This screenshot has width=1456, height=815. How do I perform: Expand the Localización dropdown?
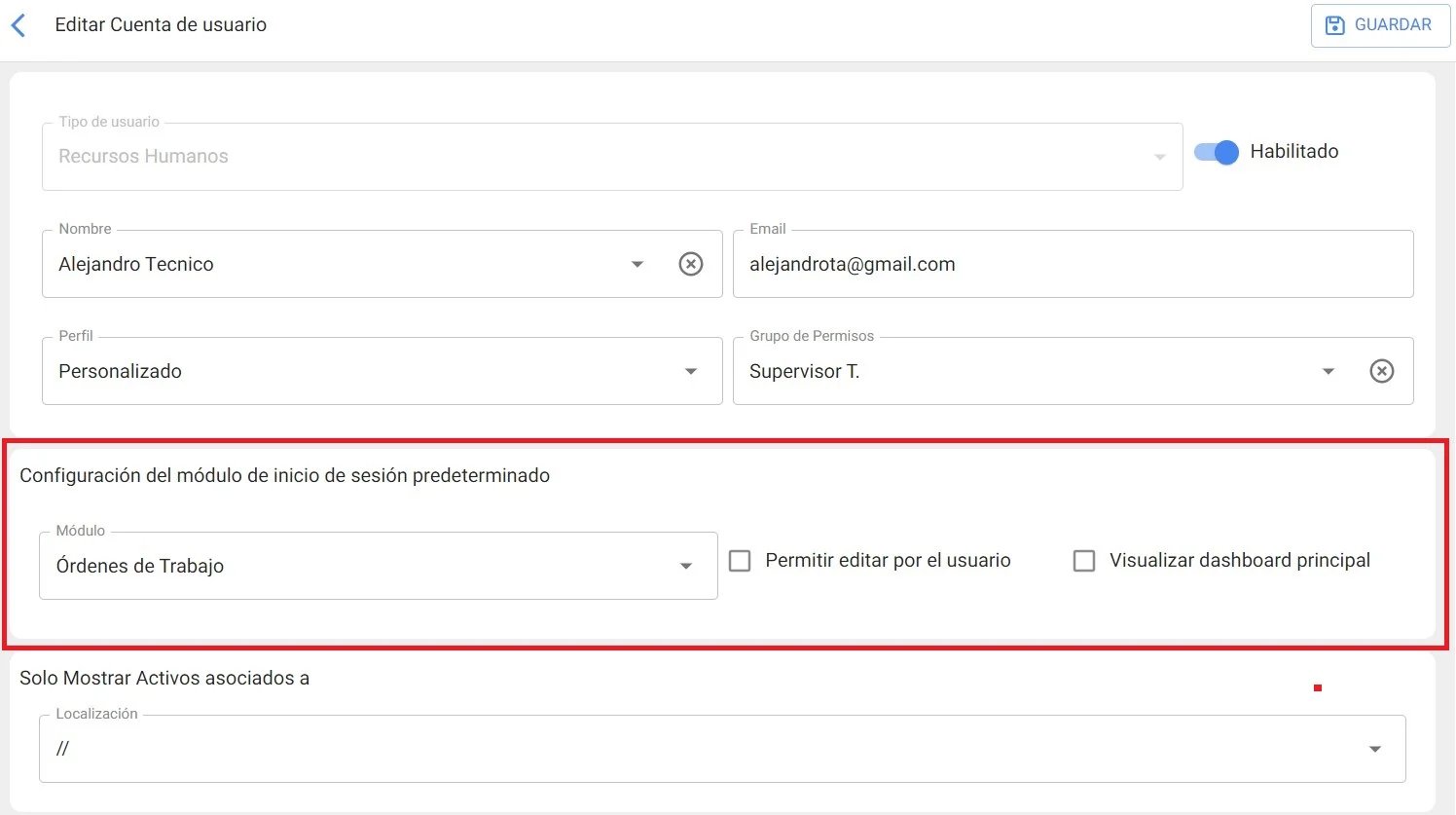(1374, 748)
